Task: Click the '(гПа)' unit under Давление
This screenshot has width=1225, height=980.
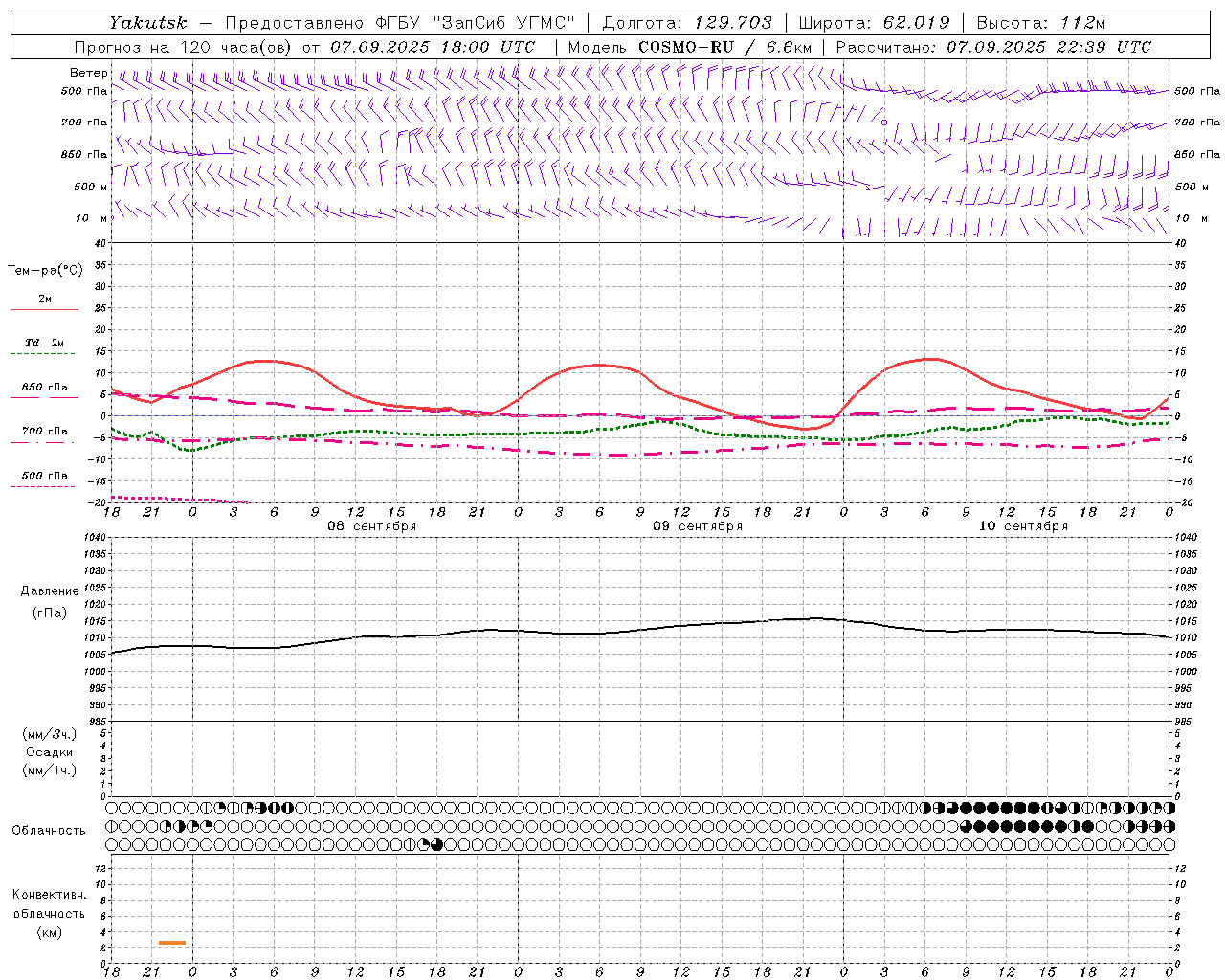Action: [x=50, y=612]
